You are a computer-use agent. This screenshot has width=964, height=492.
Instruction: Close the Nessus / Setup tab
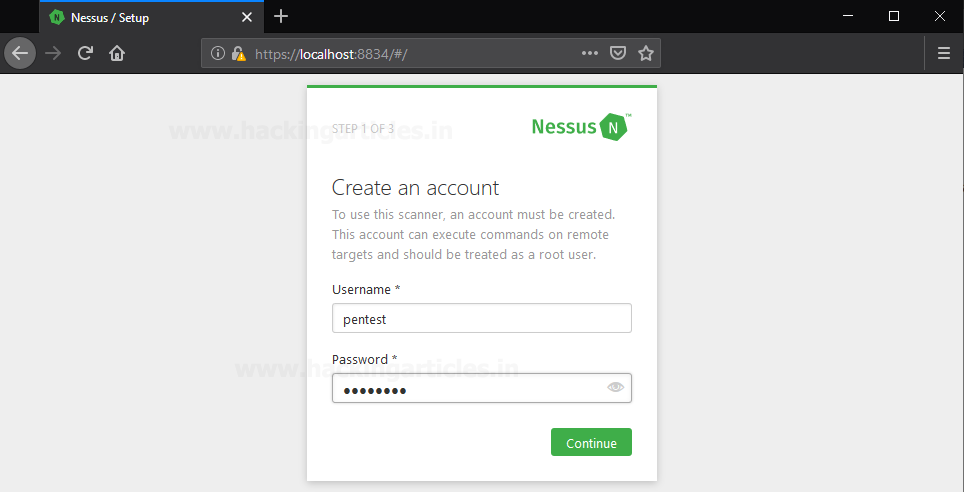click(247, 17)
